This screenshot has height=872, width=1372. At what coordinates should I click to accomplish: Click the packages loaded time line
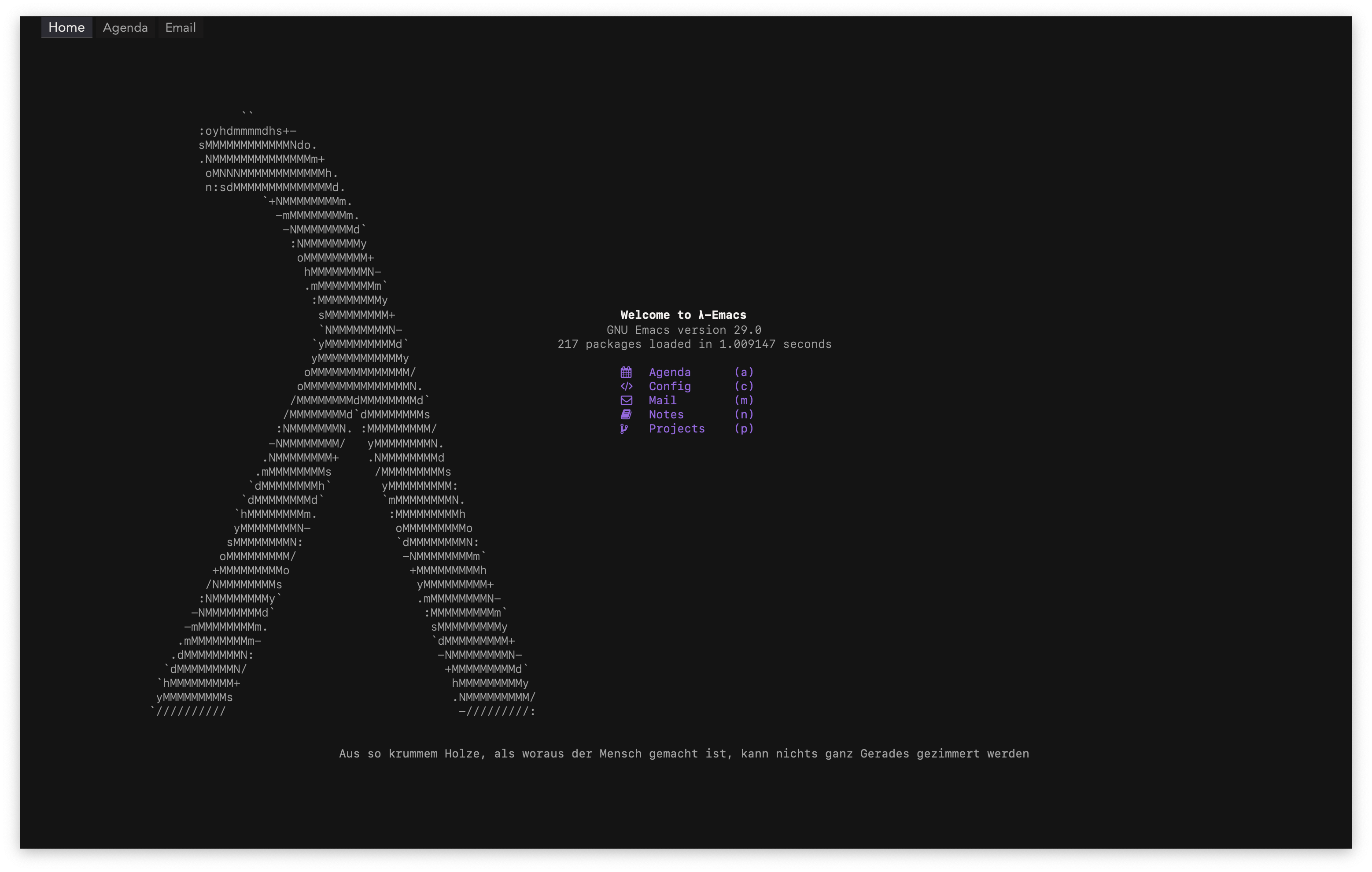[694, 344]
